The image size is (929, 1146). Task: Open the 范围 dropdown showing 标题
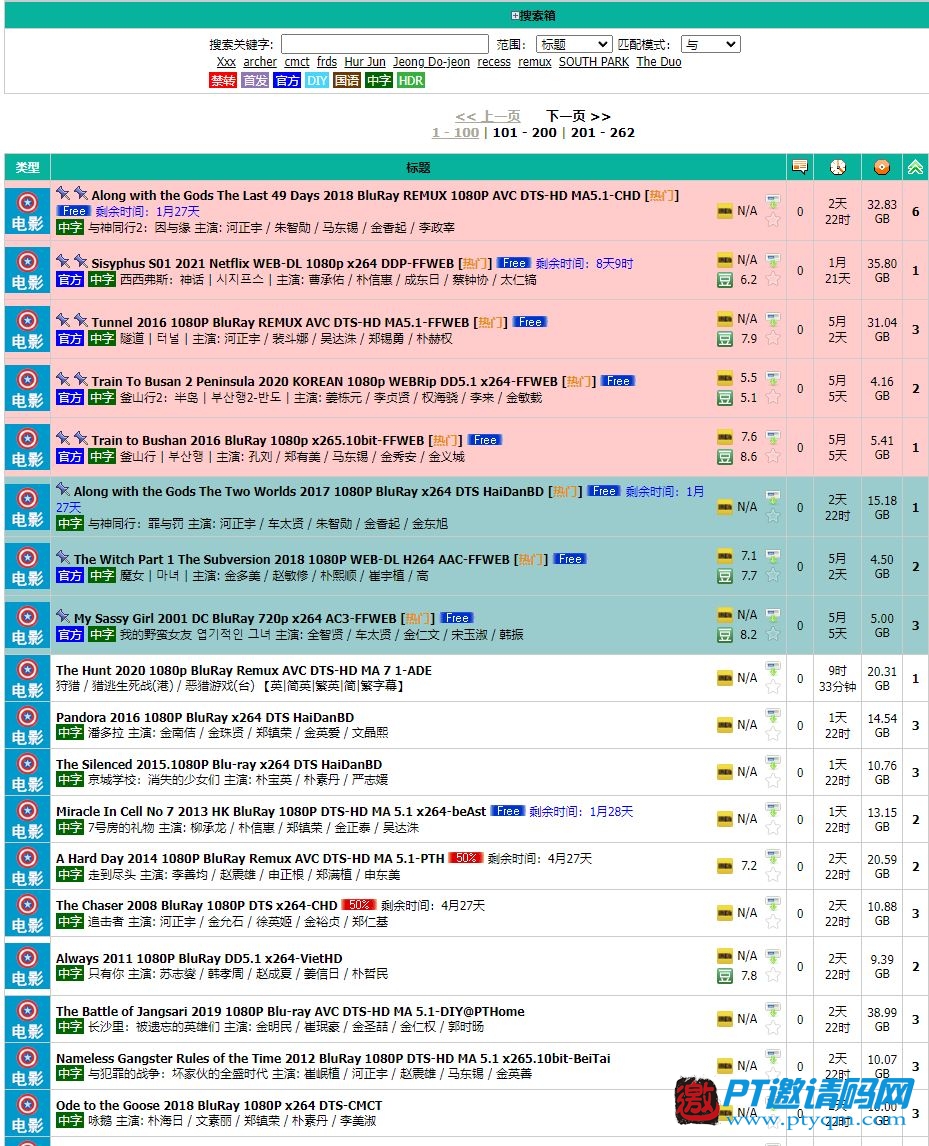pos(574,44)
